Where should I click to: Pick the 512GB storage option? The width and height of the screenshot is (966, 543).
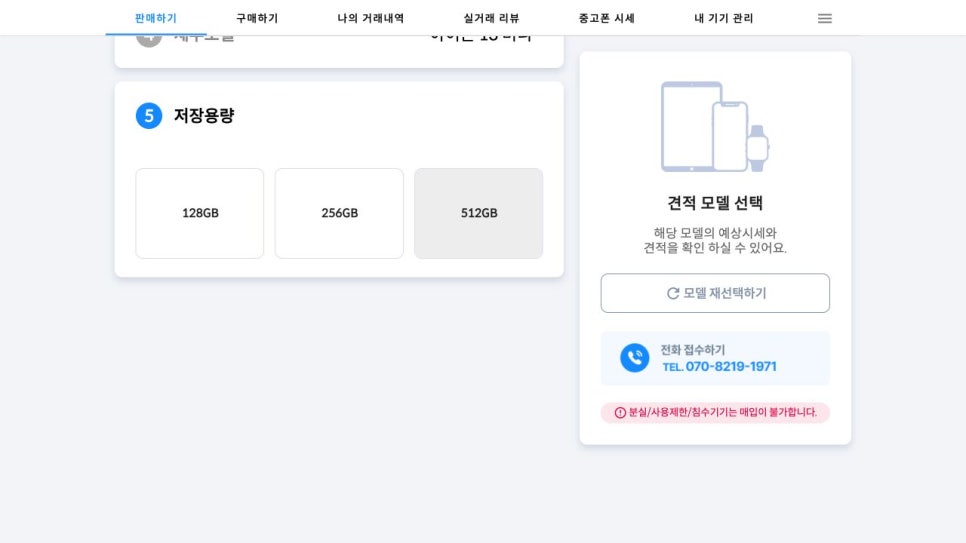click(x=479, y=213)
